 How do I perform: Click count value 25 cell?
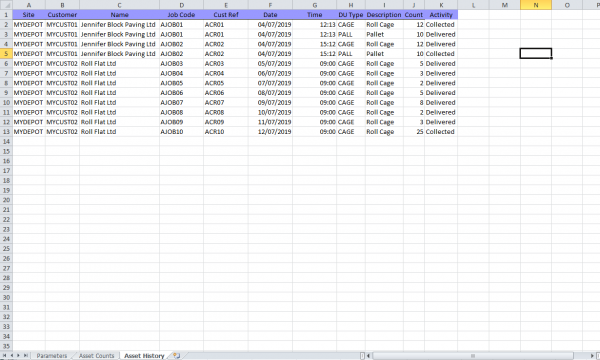[x=414, y=132]
